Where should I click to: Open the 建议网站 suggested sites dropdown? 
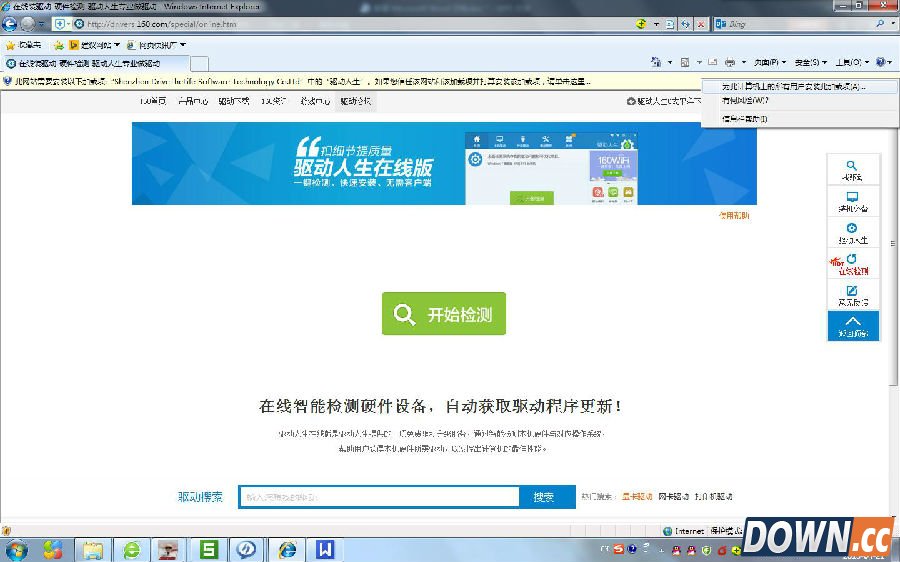[94, 45]
